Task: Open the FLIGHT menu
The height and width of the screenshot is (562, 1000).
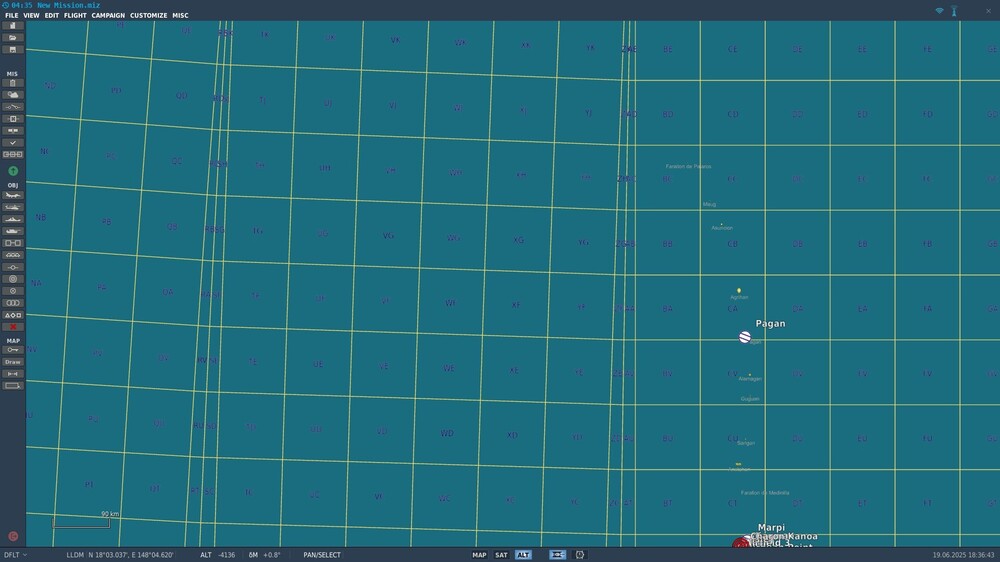Action: click(x=75, y=15)
